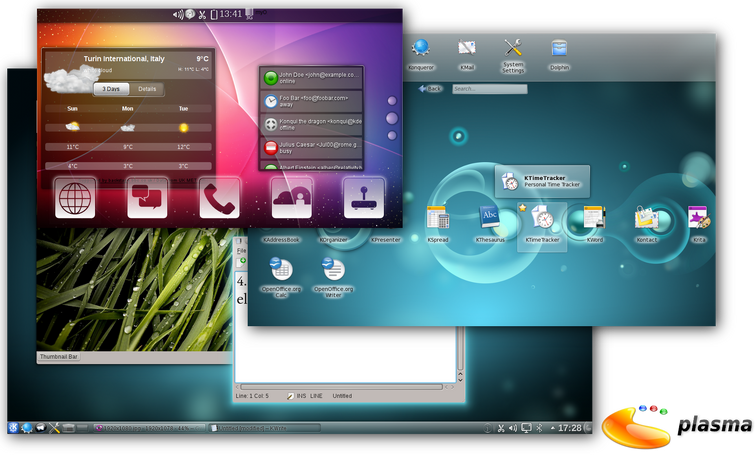Open KThesaurus application
This screenshot has height=455, width=755.
(490, 219)
